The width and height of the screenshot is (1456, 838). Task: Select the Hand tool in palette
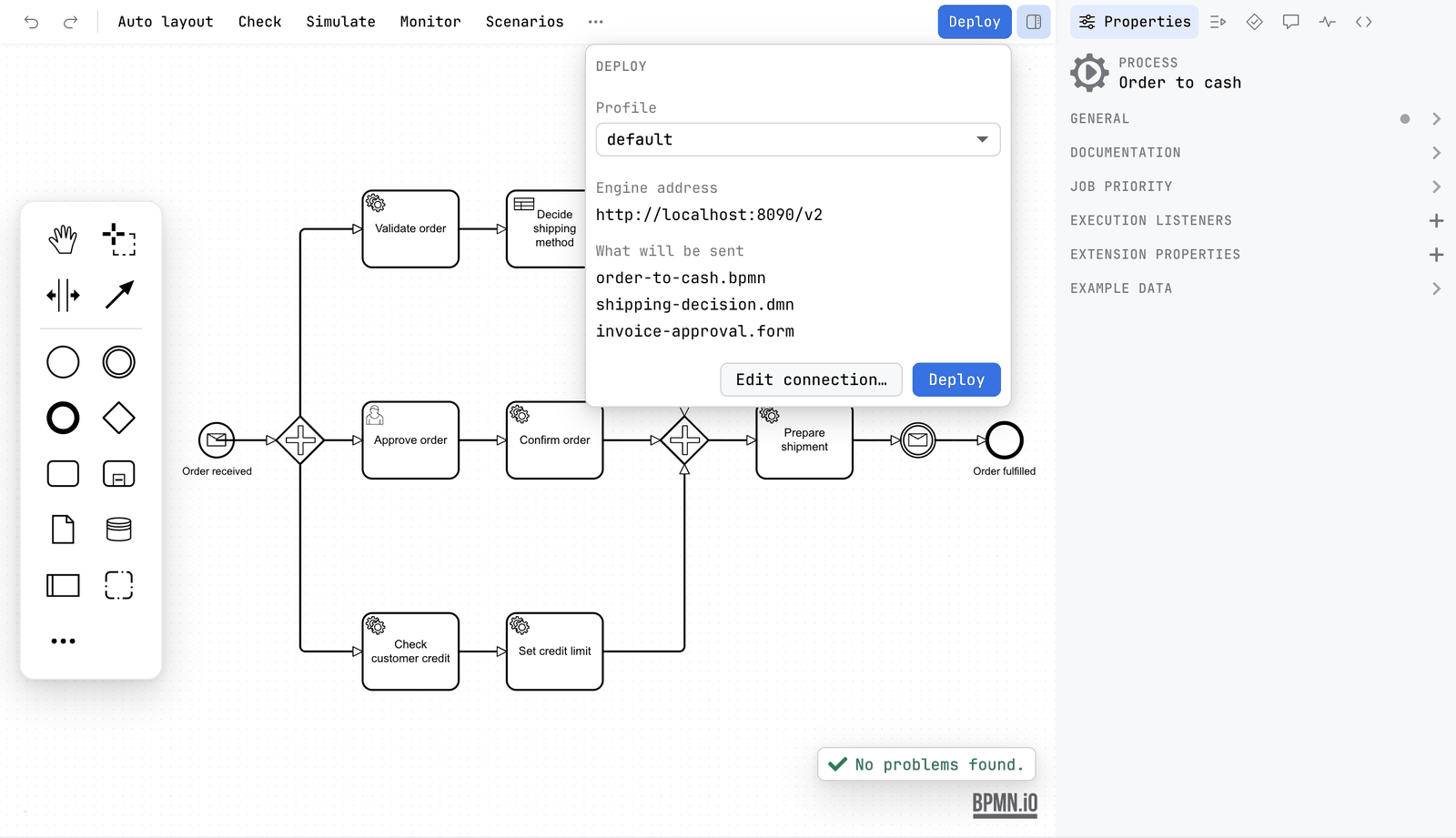(63, 240)
